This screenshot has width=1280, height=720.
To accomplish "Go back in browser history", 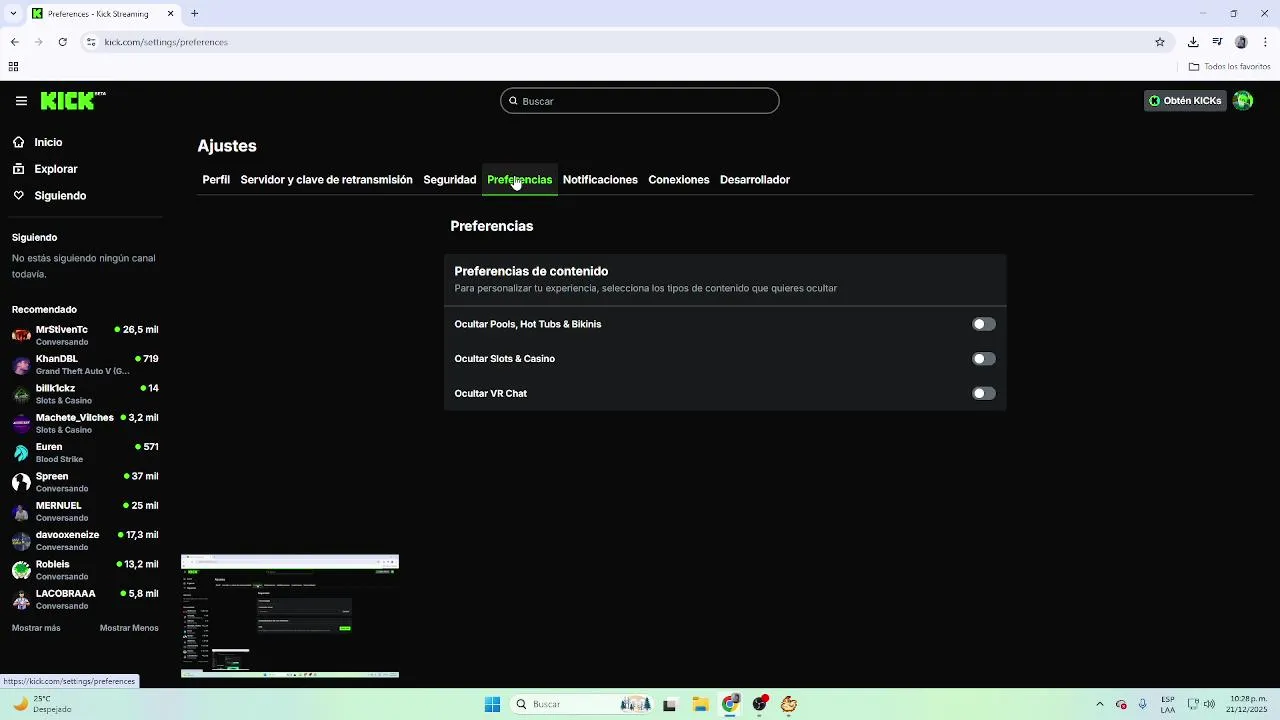I will point(14,42).
